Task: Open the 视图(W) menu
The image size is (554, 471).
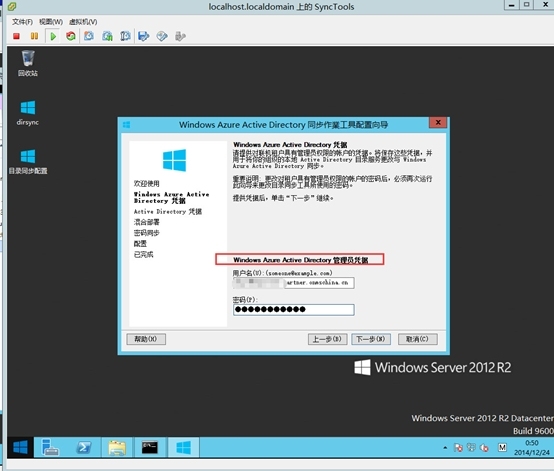Action: [51, 22]
